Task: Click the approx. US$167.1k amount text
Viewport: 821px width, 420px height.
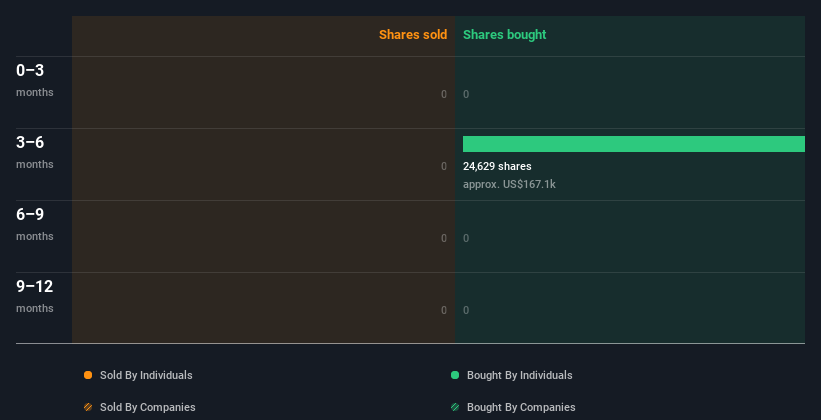Action: [x=509, y=184]
